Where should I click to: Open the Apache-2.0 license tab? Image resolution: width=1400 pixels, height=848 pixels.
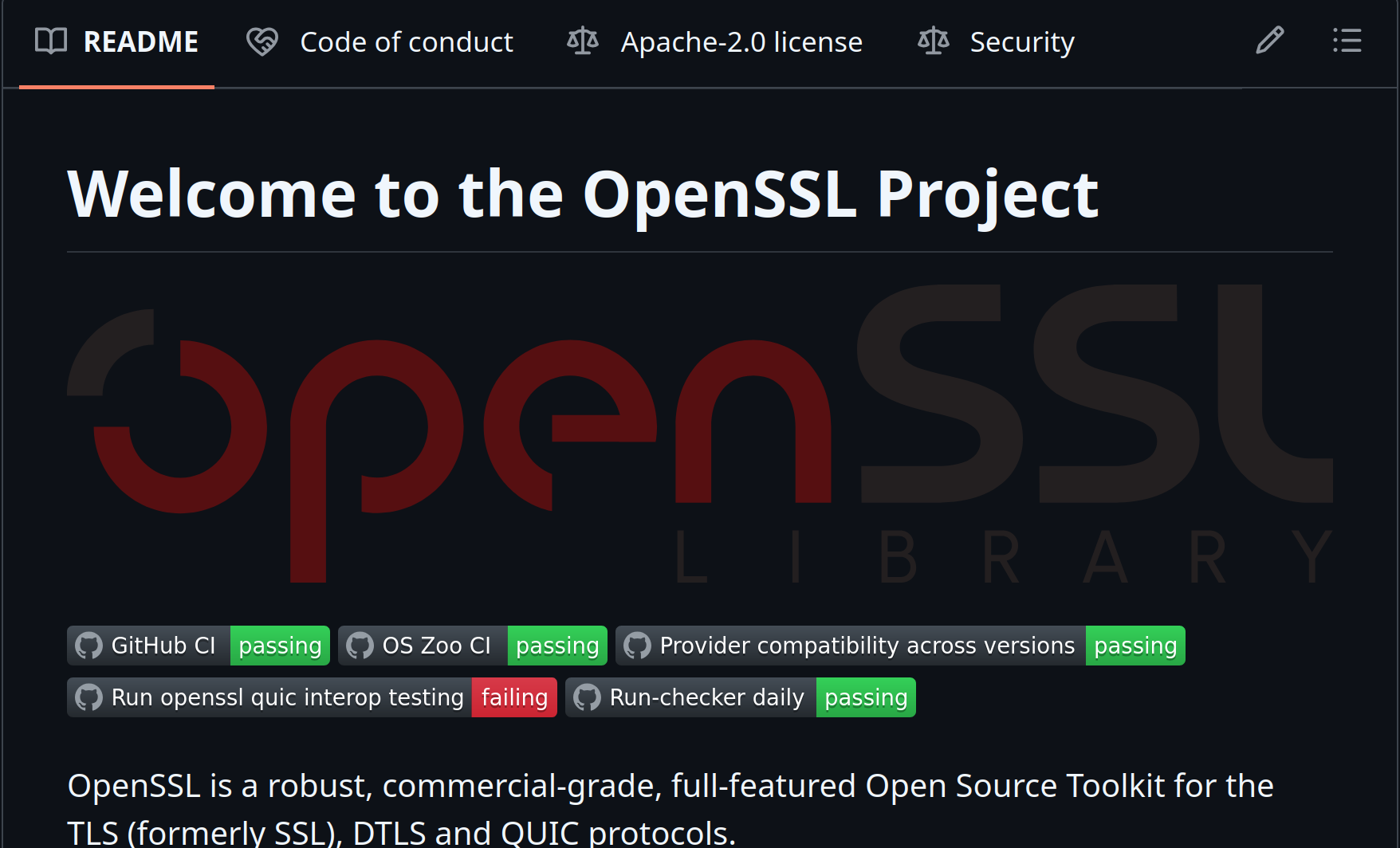coord(714,41)
